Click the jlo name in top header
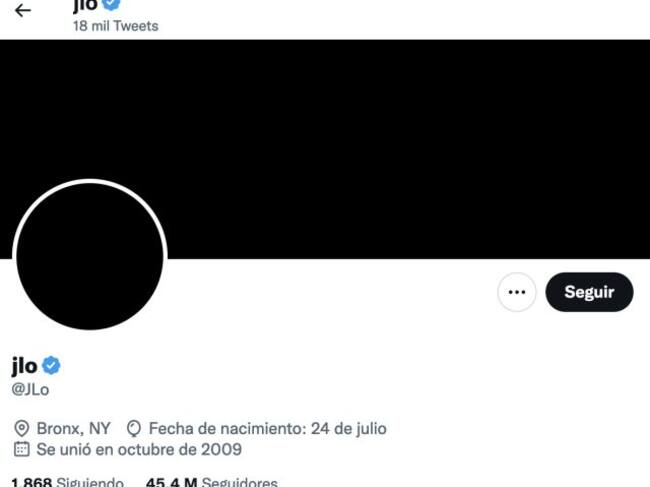 click(x=86, y=5)
